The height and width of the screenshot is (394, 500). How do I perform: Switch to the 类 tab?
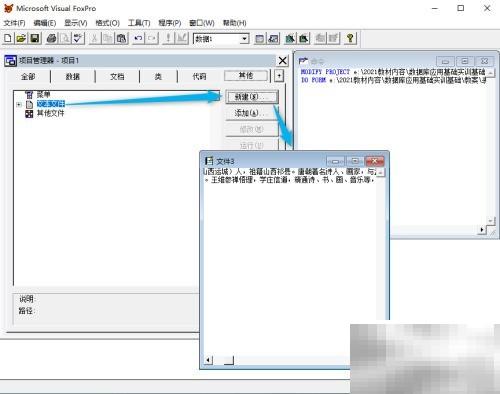pos(158,76)
